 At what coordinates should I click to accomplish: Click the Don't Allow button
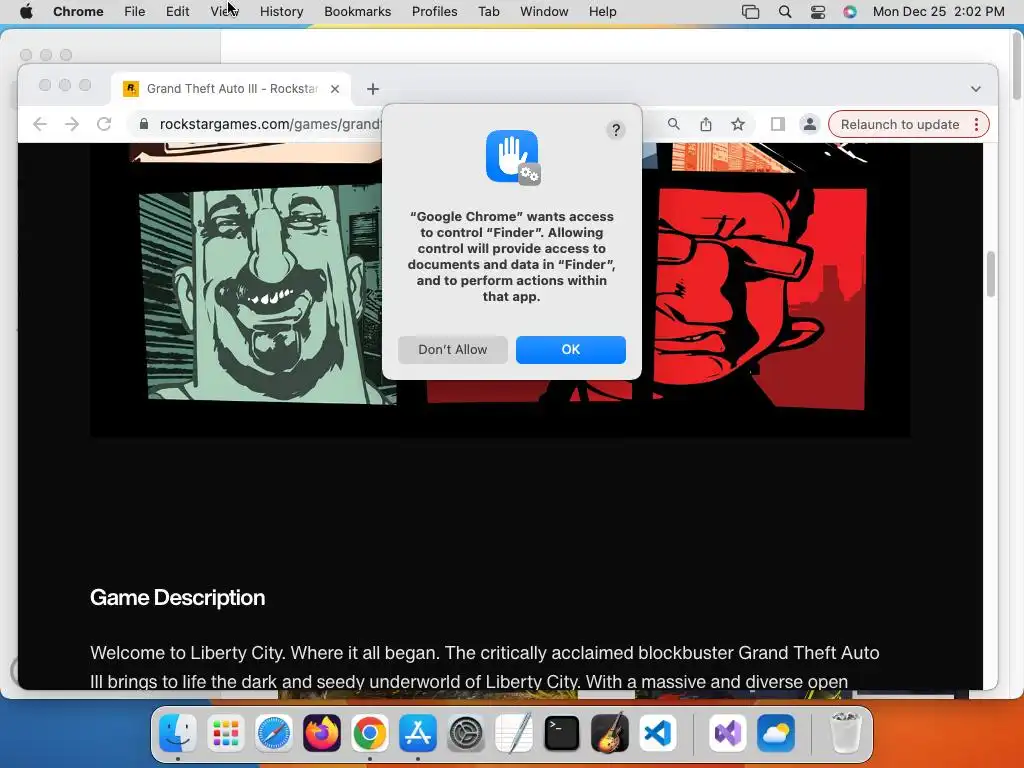453,349
